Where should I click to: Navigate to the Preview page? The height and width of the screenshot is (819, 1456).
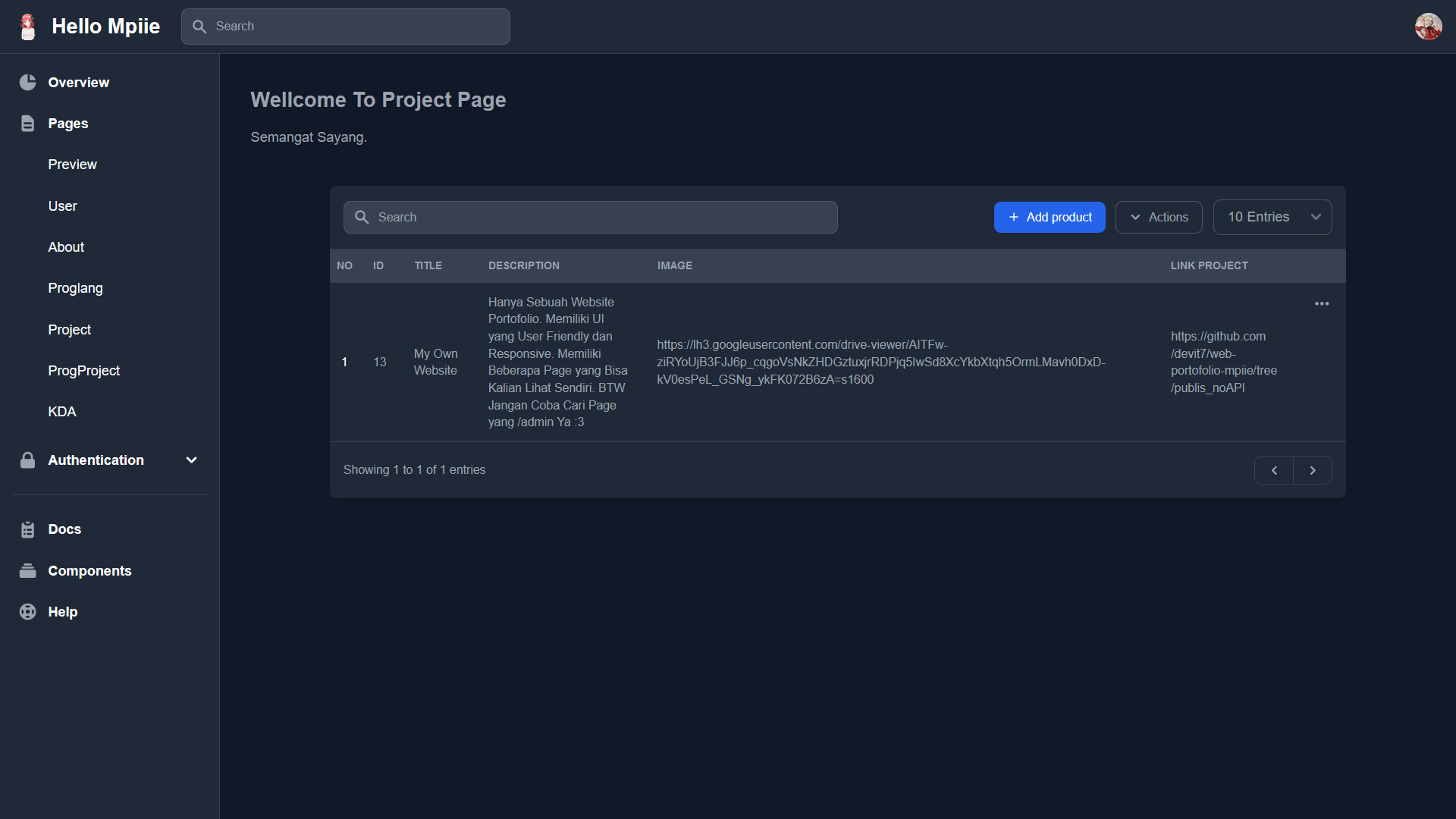72,164
